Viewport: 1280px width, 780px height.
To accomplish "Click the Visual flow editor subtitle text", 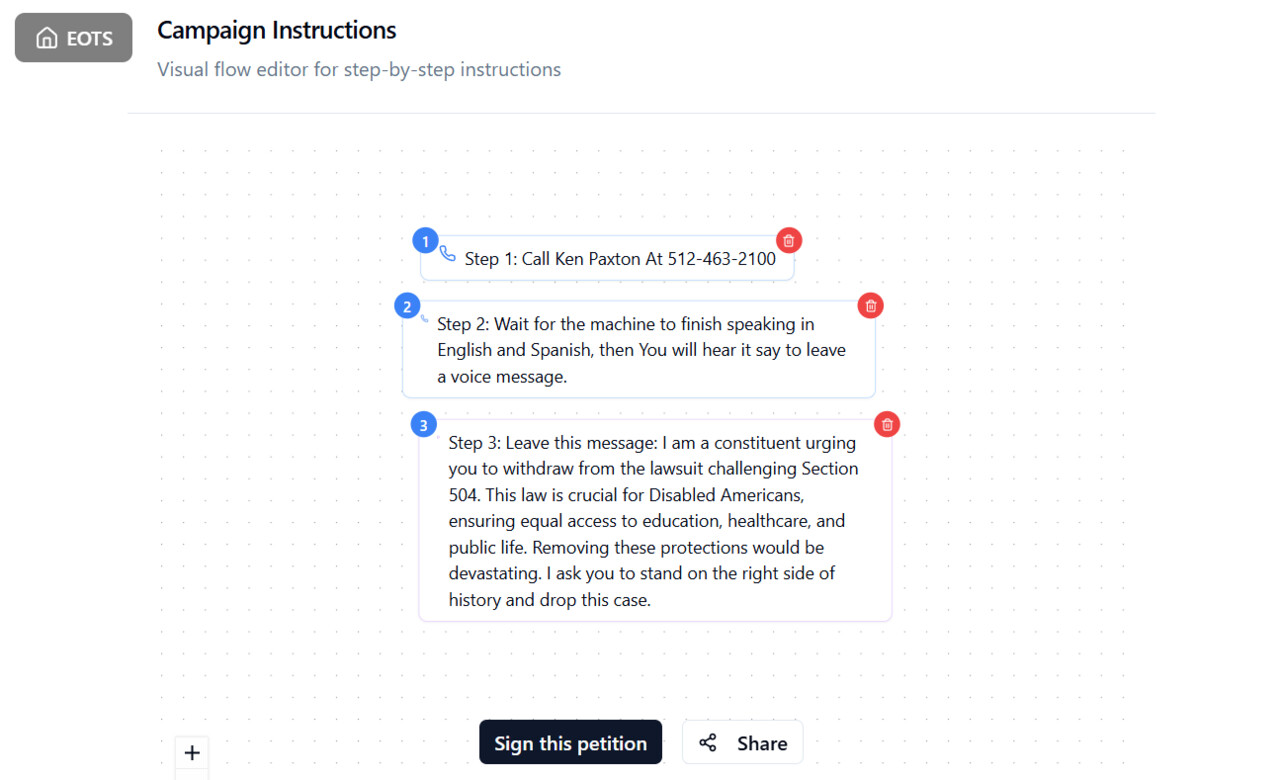I will click(359, 69).
